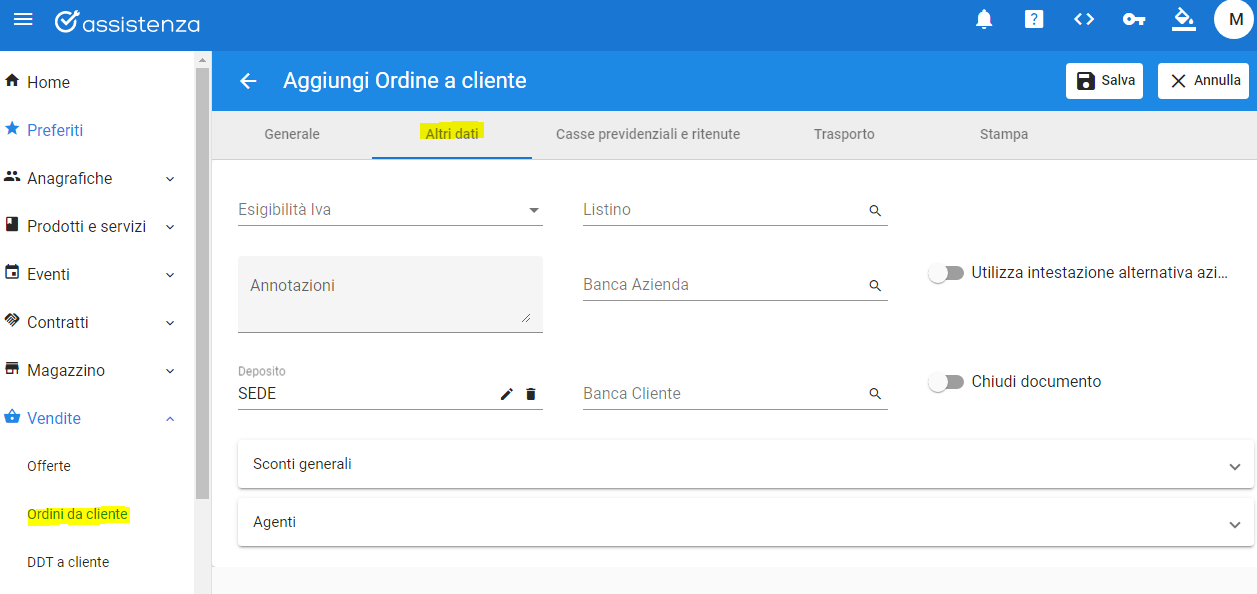Image resolution: width=1257 pixels, height=594 pixels.
Task: Open the notifications bell
Action: pos(984,20)
